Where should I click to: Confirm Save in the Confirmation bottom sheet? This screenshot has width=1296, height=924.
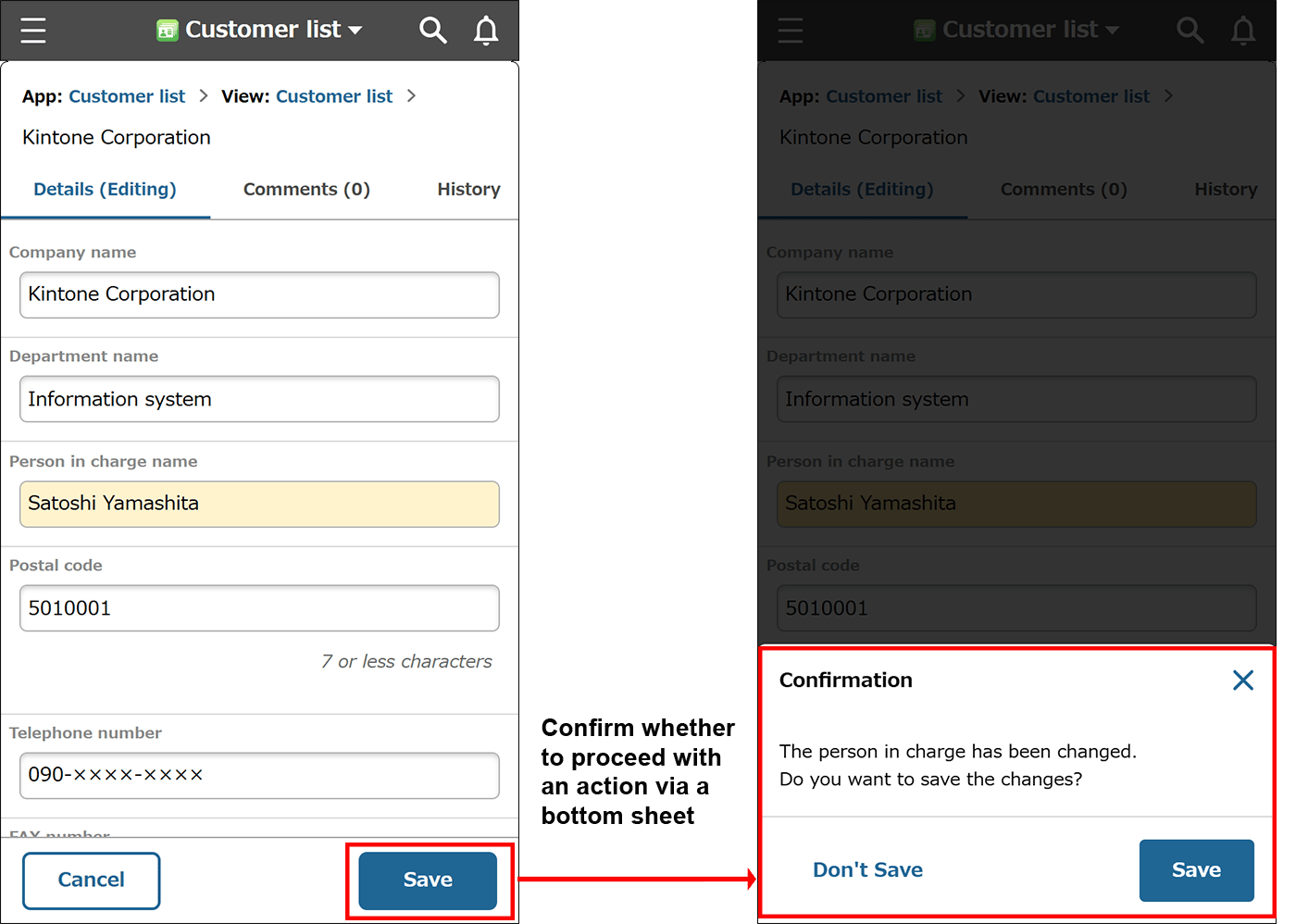point(1196,870)
